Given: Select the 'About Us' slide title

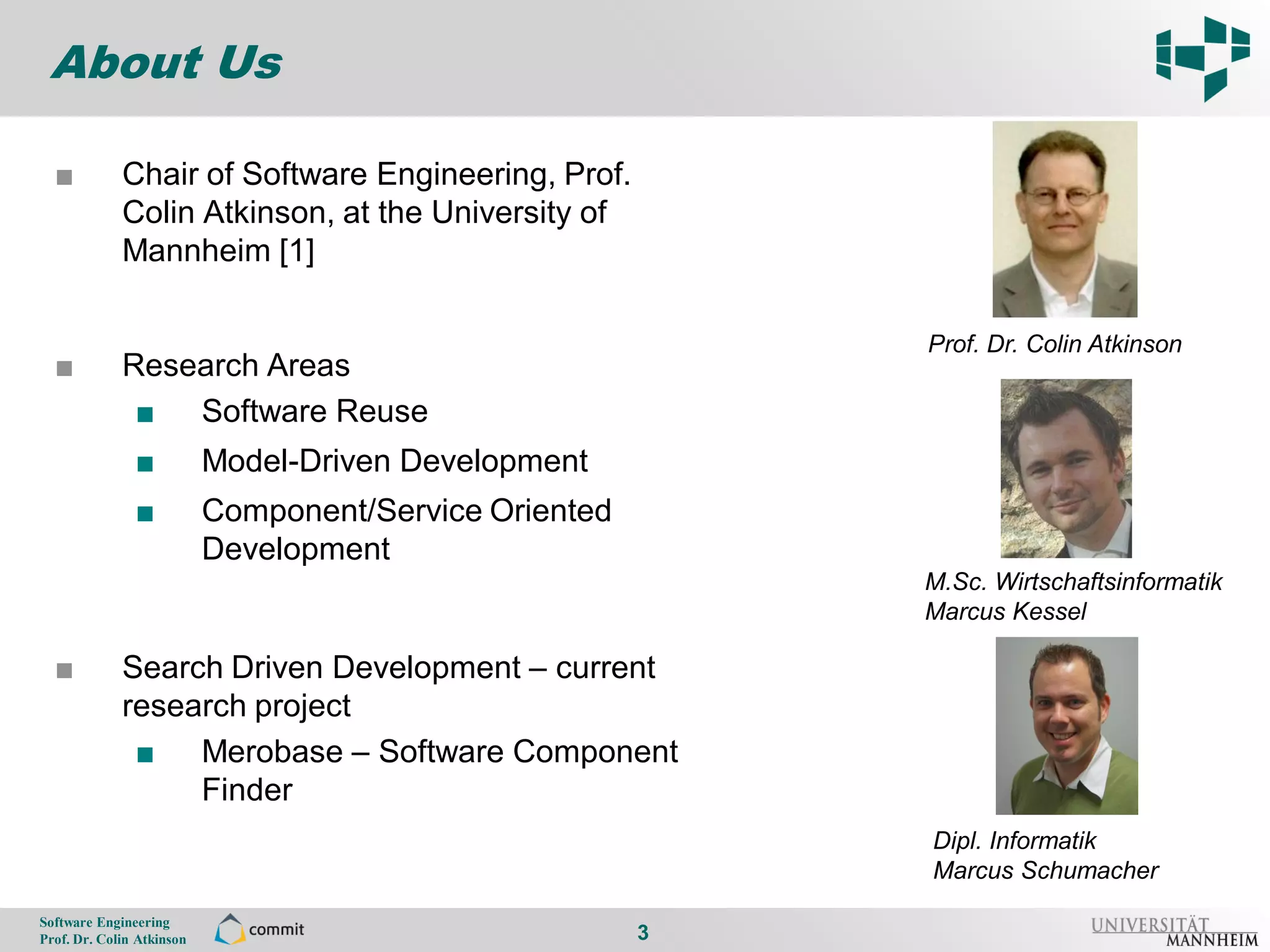Looking at the screenshot, I should (x=167, y=63).
